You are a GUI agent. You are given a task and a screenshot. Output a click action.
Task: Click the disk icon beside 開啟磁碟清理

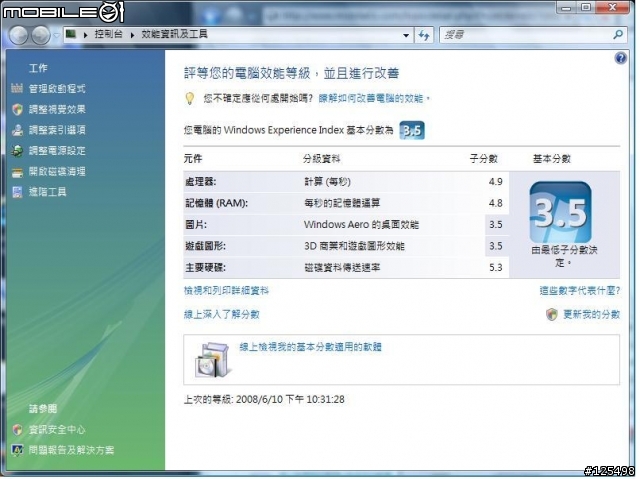point(17,172)
